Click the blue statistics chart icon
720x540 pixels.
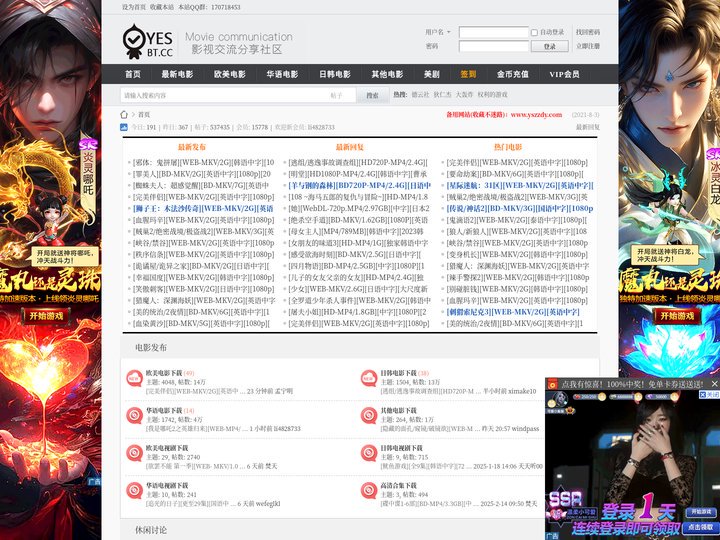[124, 127]
